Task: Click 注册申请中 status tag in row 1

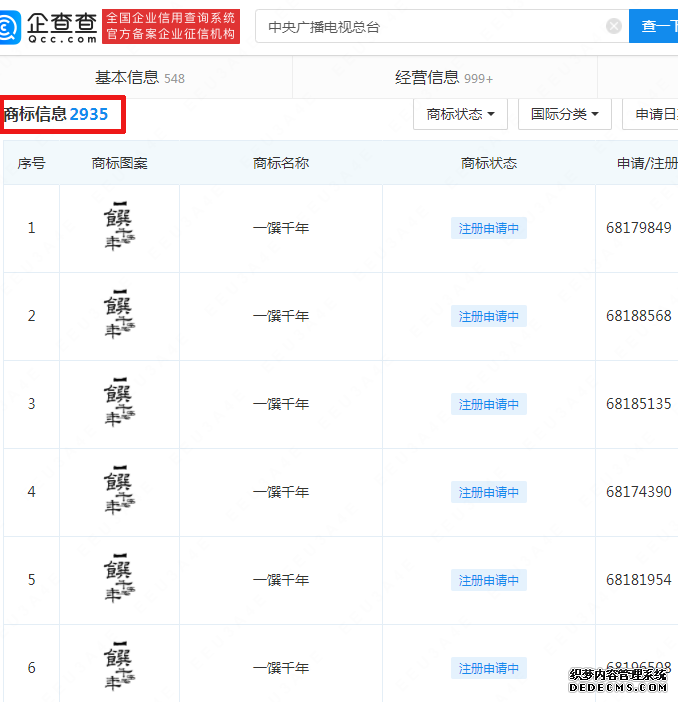Action: (x=489, y=228)
